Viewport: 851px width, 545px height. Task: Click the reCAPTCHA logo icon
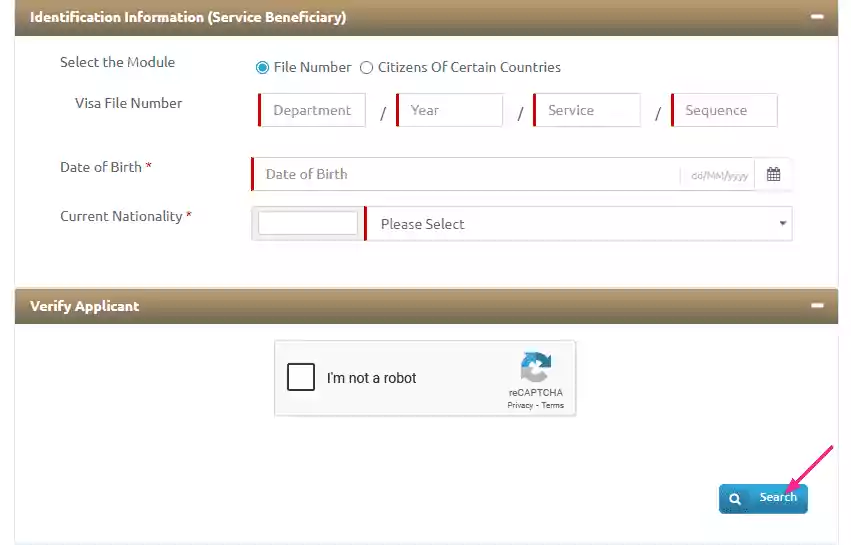536,367
